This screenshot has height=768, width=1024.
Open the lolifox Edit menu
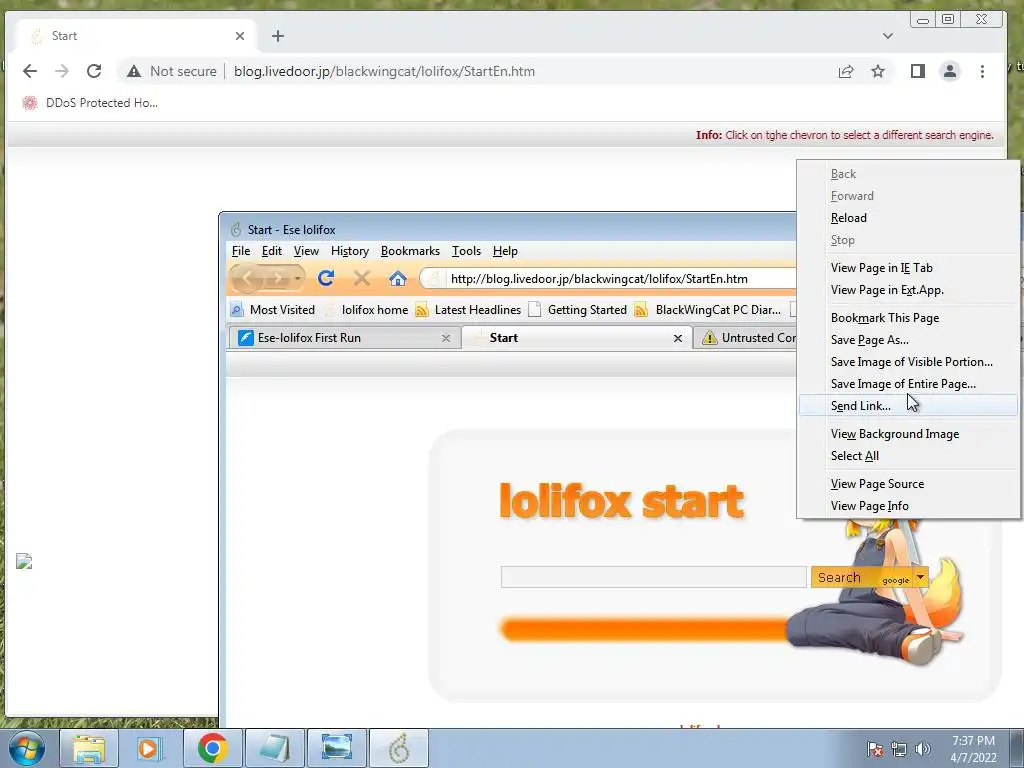pos(272,251)
